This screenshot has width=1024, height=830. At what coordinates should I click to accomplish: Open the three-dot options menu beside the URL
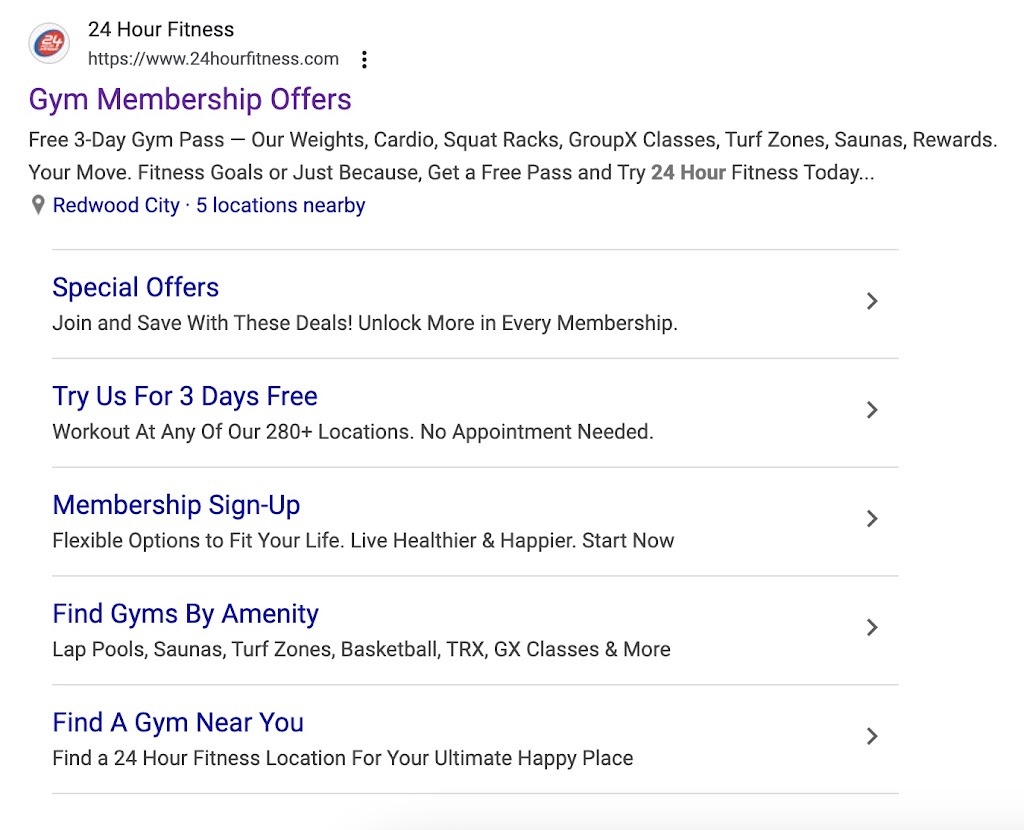coord(364,60)
